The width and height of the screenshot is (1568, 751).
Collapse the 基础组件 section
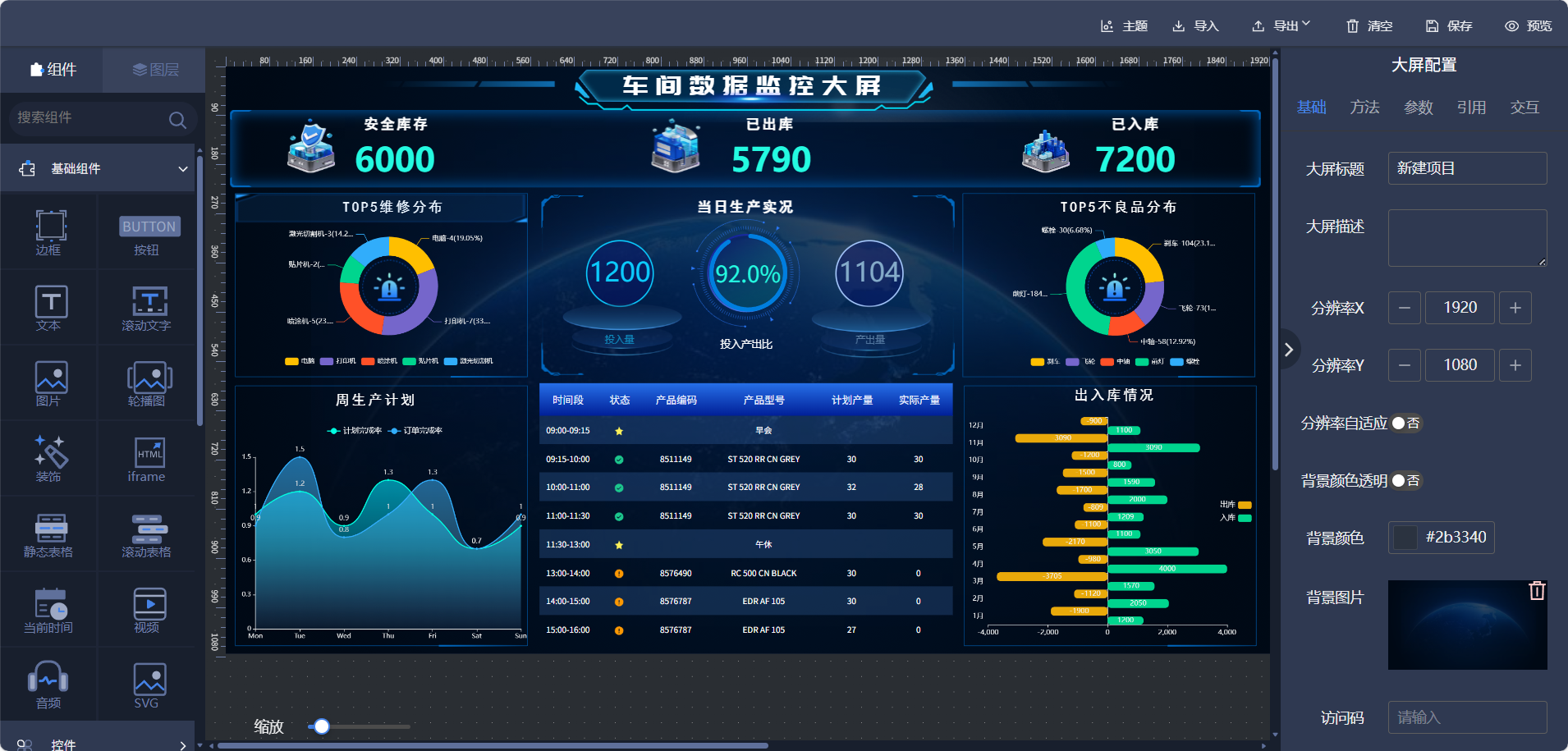(182, 169)
